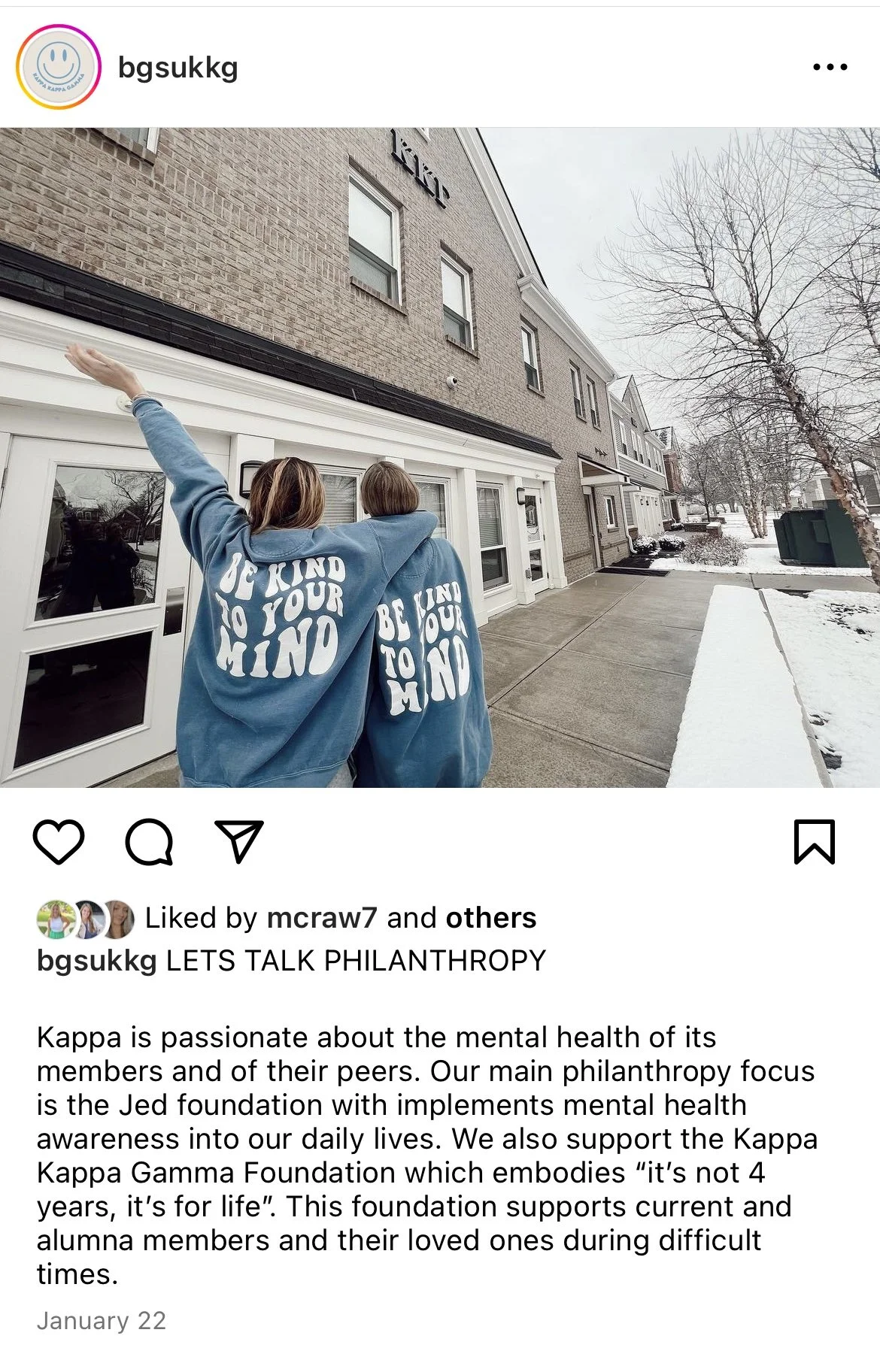
Task: Tap the sweatshirt photo in the post
Action: [x=440, y=457]
